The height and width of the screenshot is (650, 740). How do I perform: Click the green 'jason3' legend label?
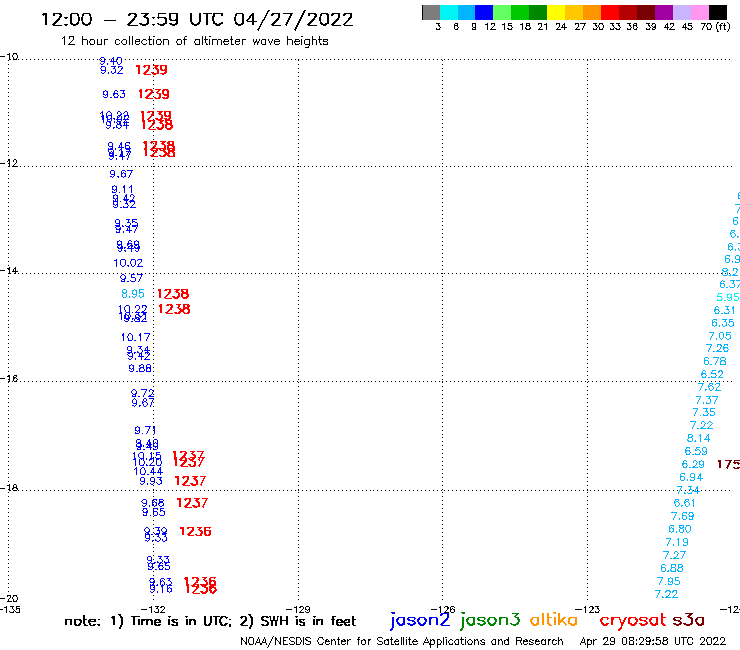click(490, 620)
